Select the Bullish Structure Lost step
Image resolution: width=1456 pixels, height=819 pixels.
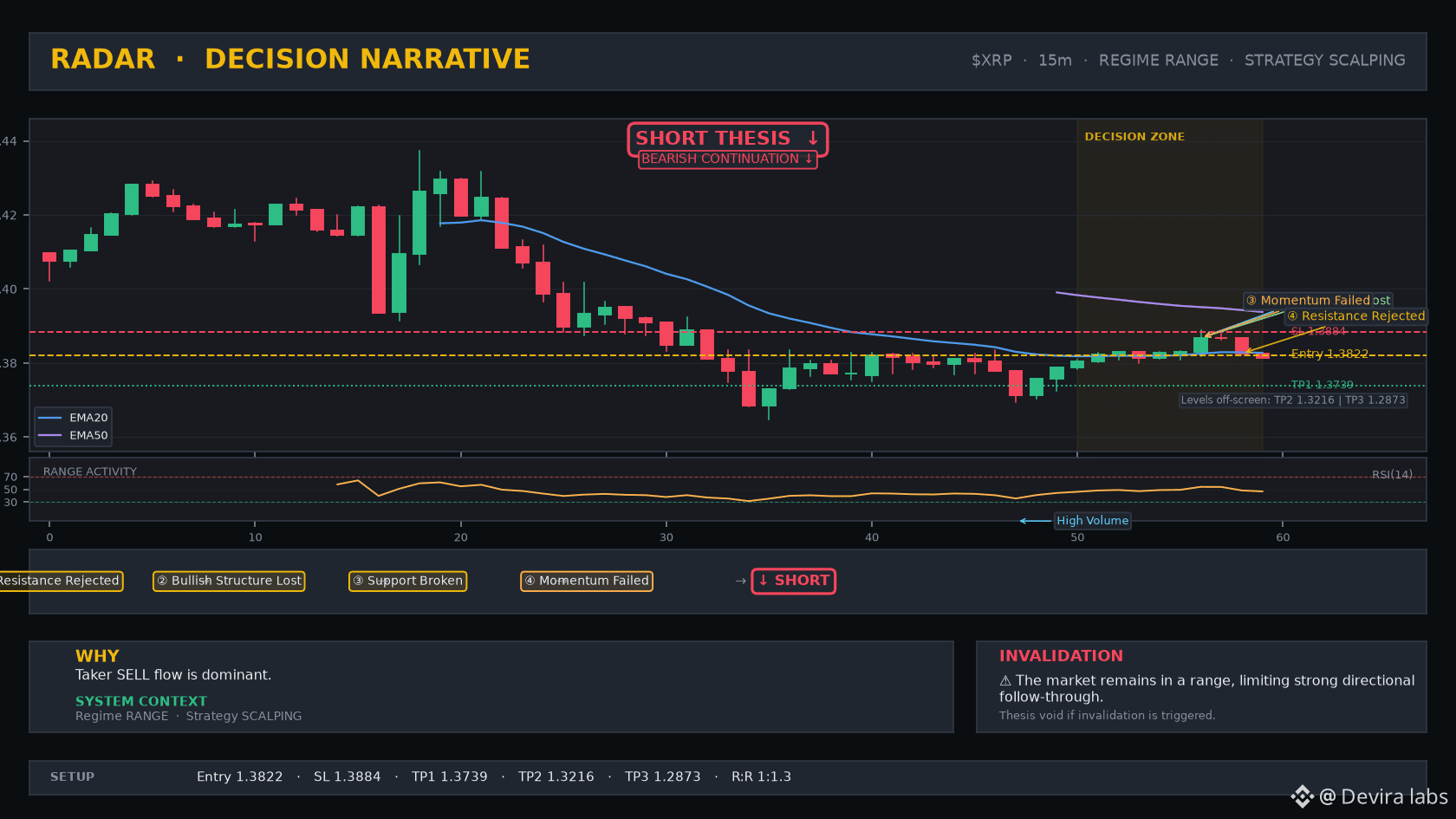point(229,581)
